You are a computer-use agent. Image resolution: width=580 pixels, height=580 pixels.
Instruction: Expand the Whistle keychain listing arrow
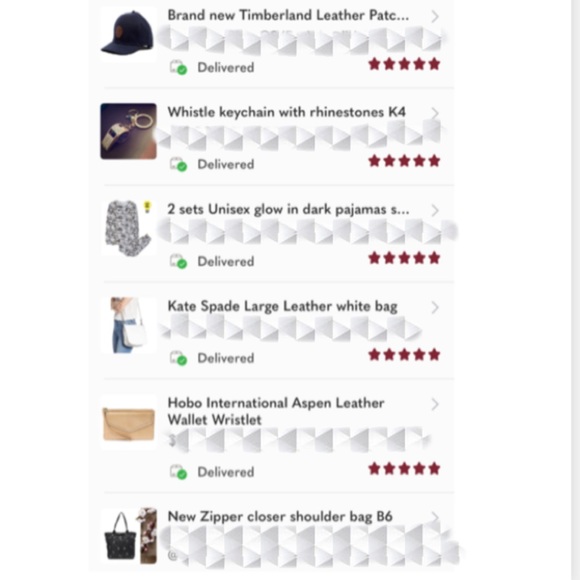tap(435, 113)
